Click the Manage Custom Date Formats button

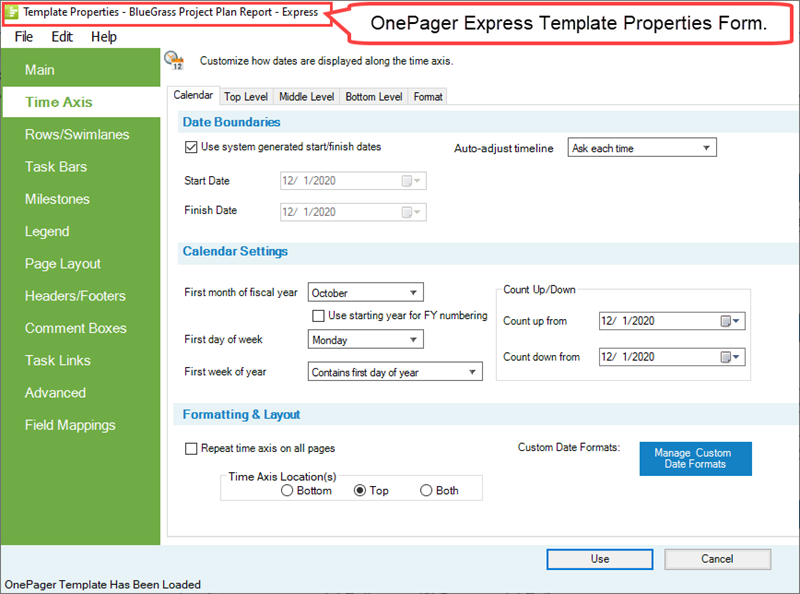[x=695, y=458]
